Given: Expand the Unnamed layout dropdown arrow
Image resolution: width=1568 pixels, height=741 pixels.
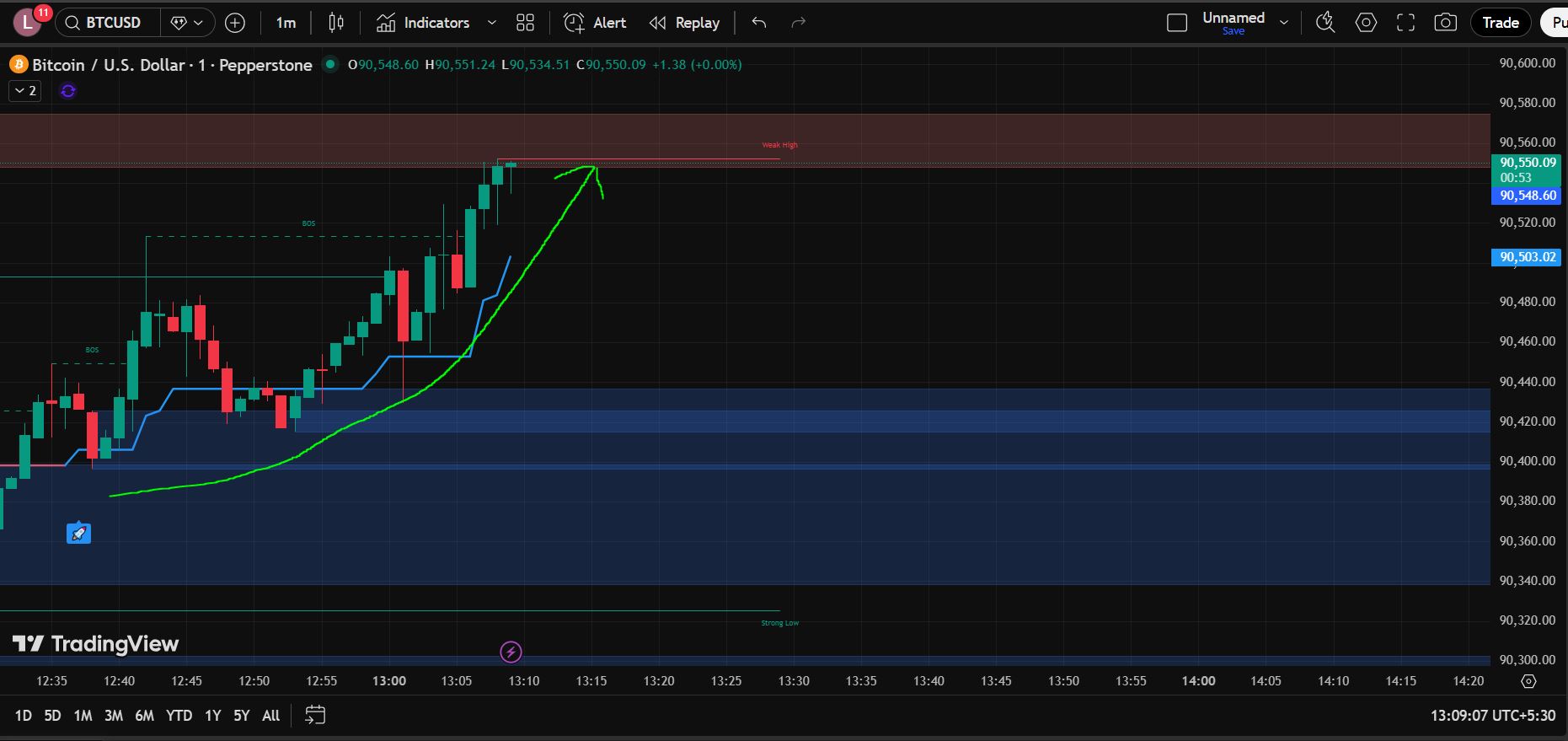Looking at the screenshot, I should pyautogui.click(x=1284, y=23).
